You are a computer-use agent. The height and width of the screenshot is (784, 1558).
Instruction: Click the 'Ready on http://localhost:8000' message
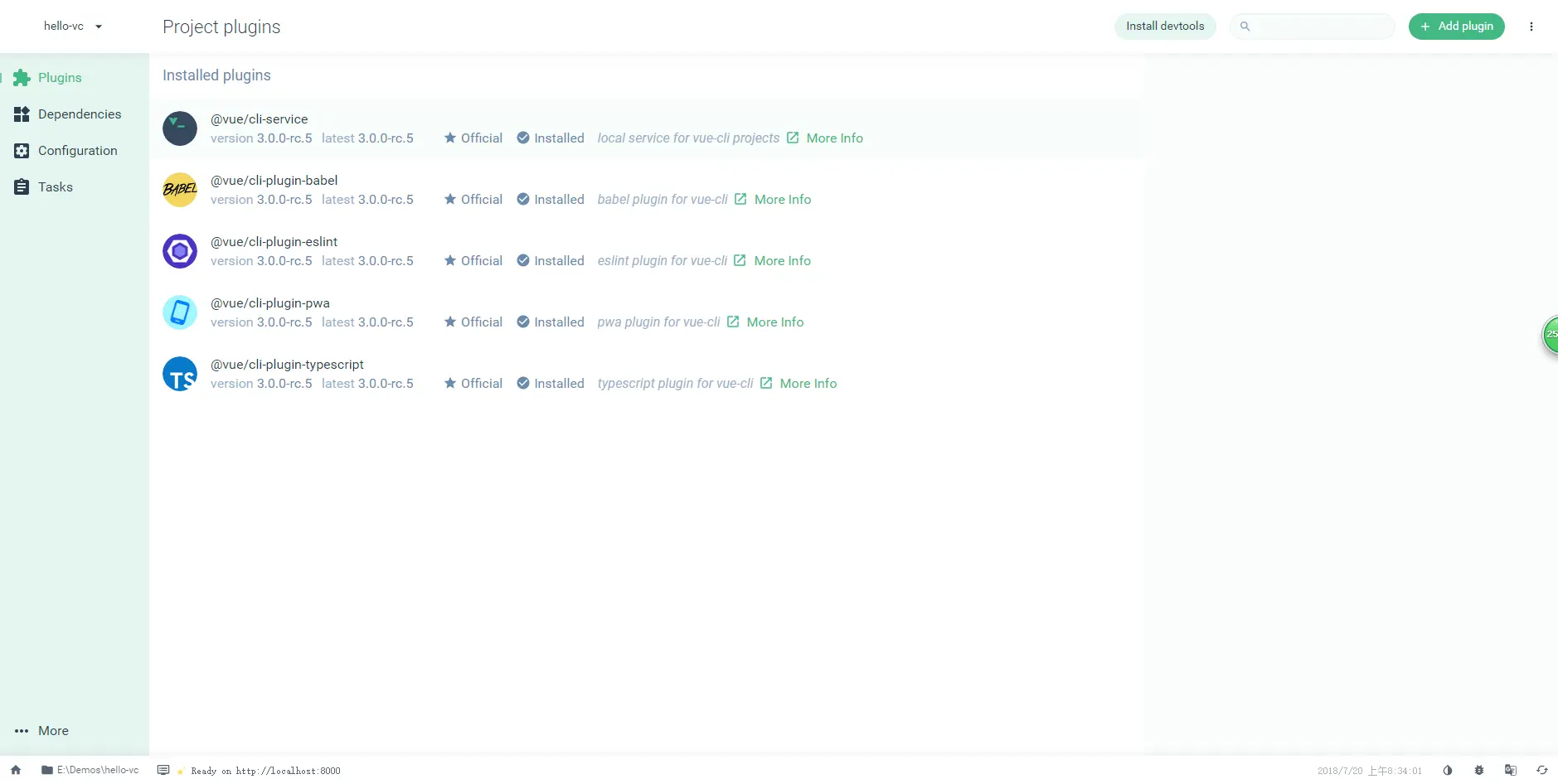click(265, 771)
